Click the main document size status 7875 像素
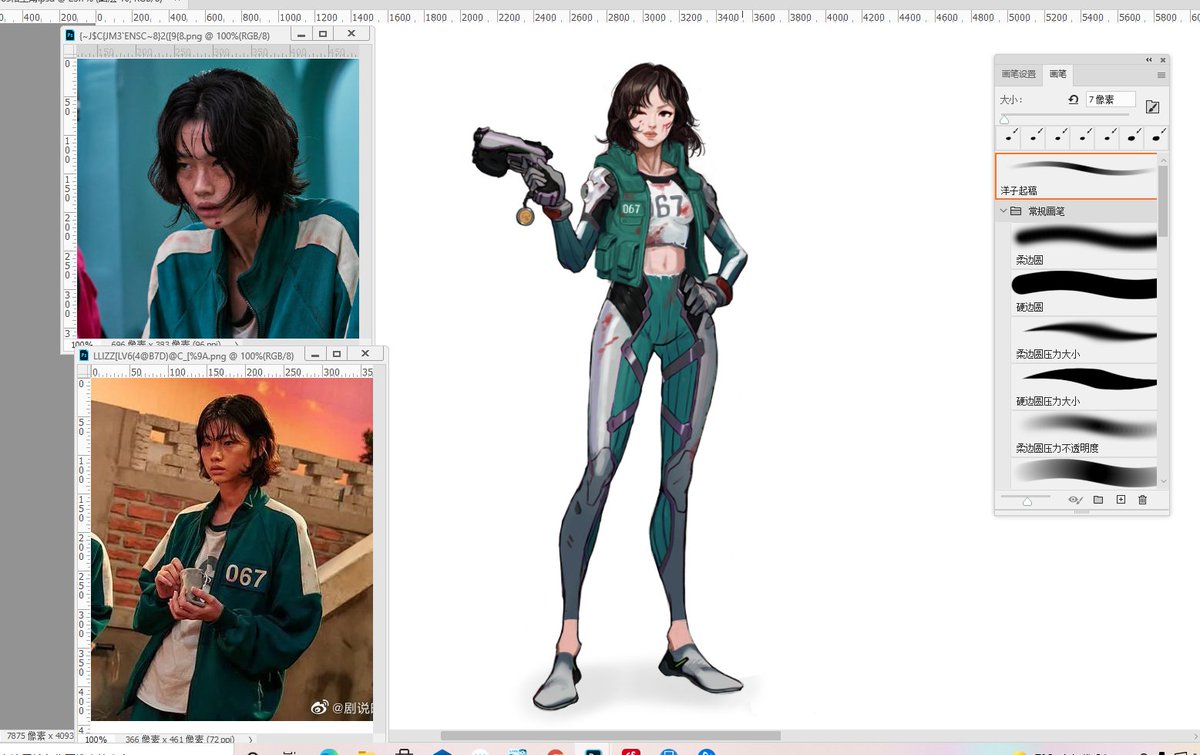Image resolution: width=1200 pixels, height=755 pixels. click(x=38, y=736)
